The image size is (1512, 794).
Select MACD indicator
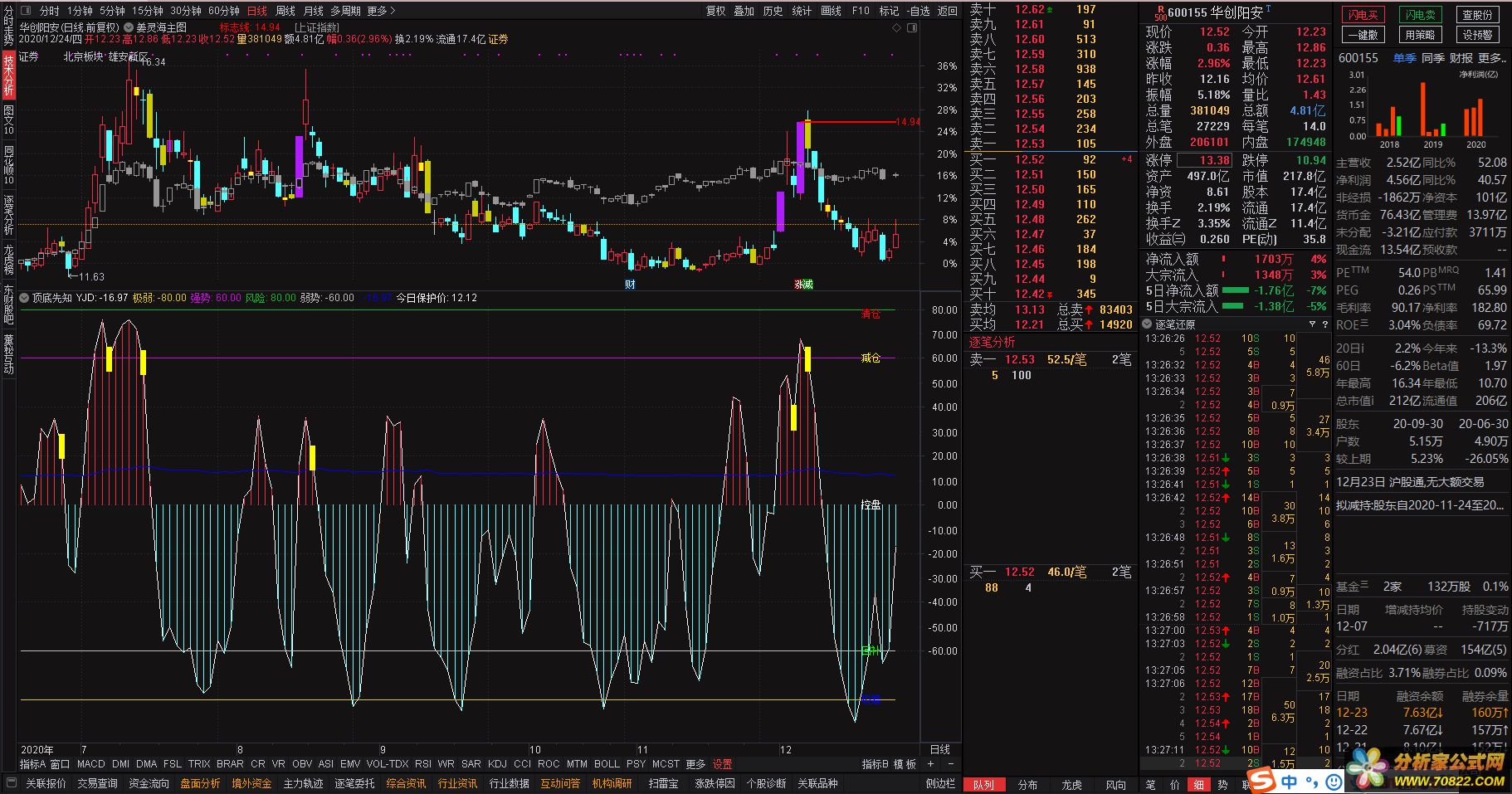pyautogui.click(x=91, y=764)
